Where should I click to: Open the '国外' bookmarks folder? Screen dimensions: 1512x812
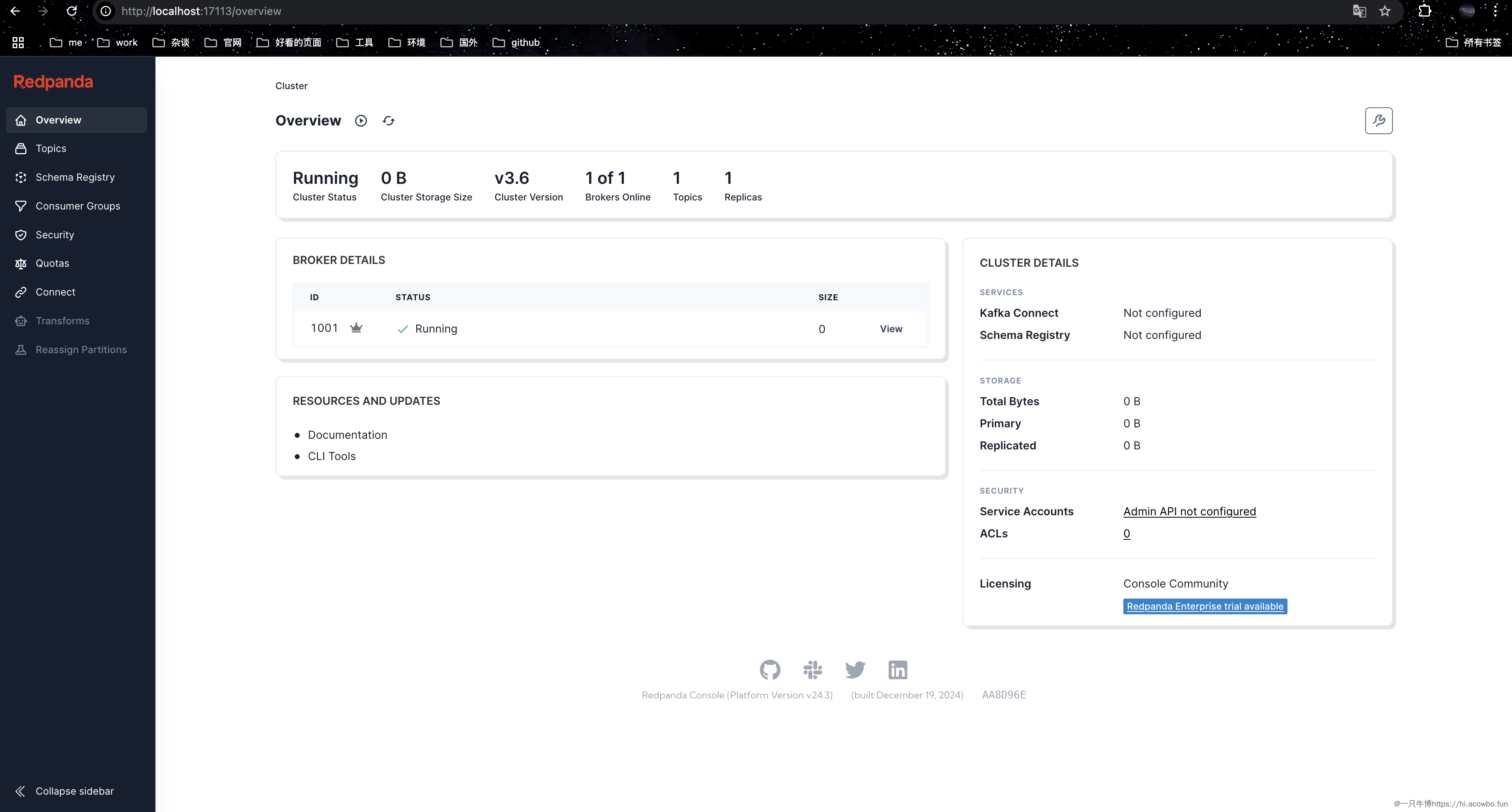pyautogui.click(x=459, y=42)
